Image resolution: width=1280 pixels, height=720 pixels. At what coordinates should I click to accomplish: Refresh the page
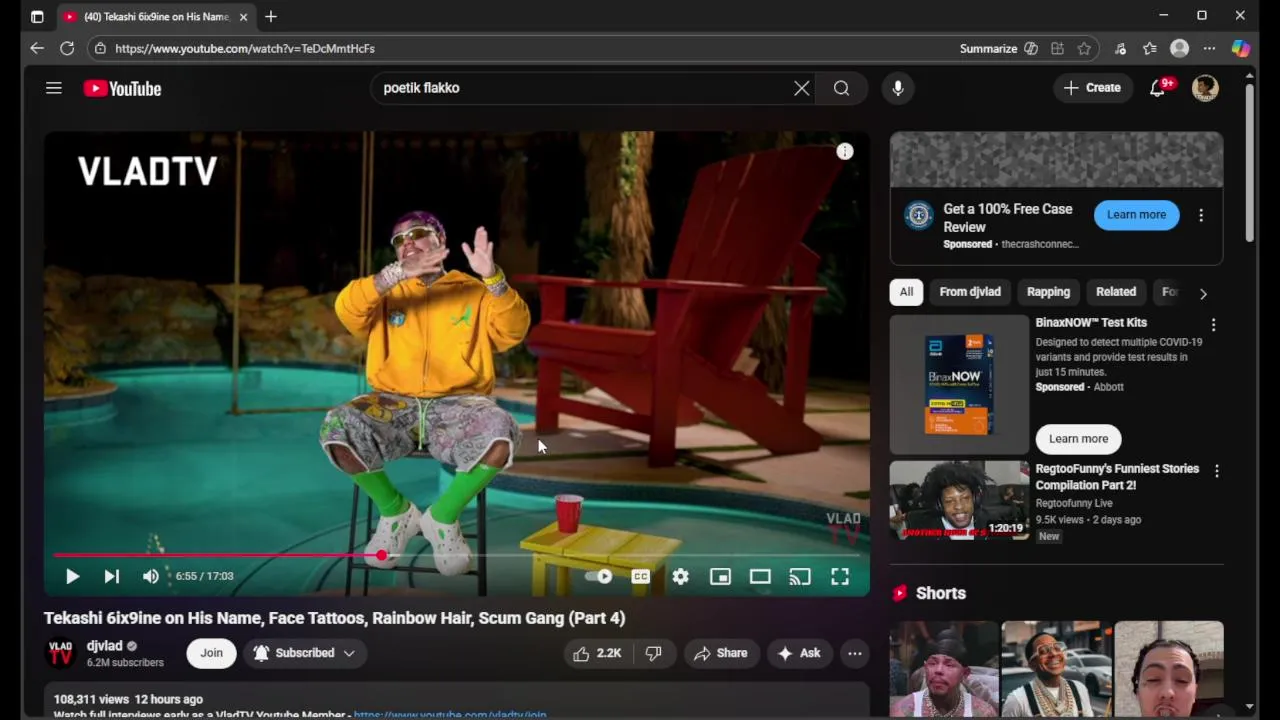pos(67,48)
